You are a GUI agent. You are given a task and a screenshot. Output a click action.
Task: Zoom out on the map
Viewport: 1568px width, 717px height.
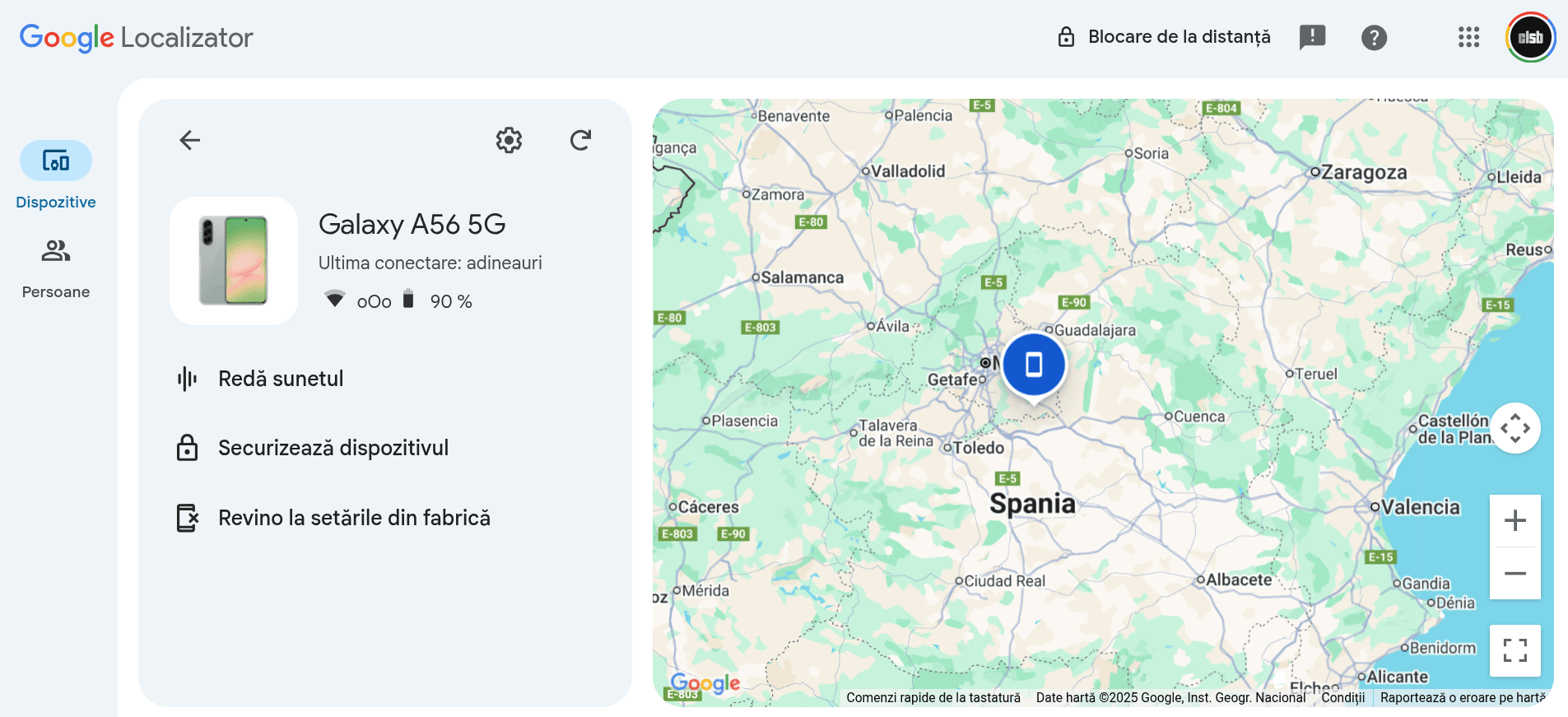(x=1514, y=574)
